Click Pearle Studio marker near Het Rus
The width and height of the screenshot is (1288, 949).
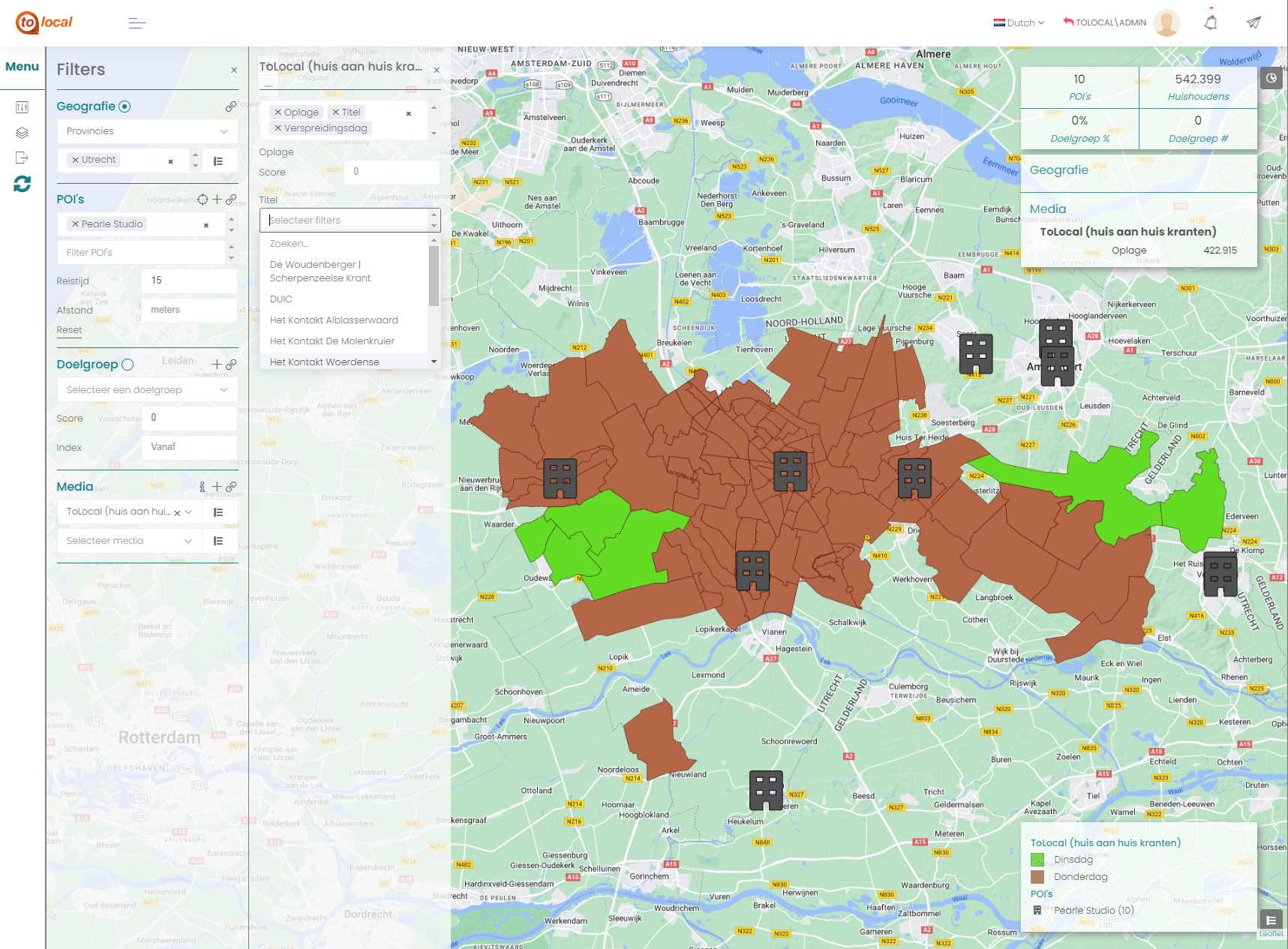(1220, 576)
